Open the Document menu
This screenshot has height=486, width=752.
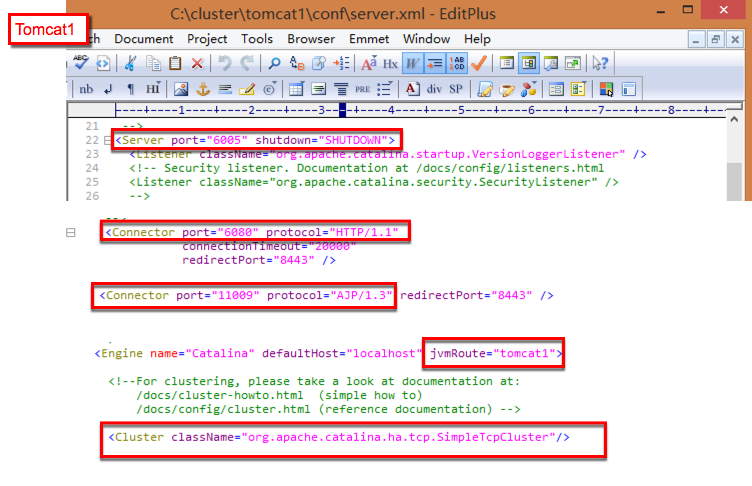[x=143, y=39]
